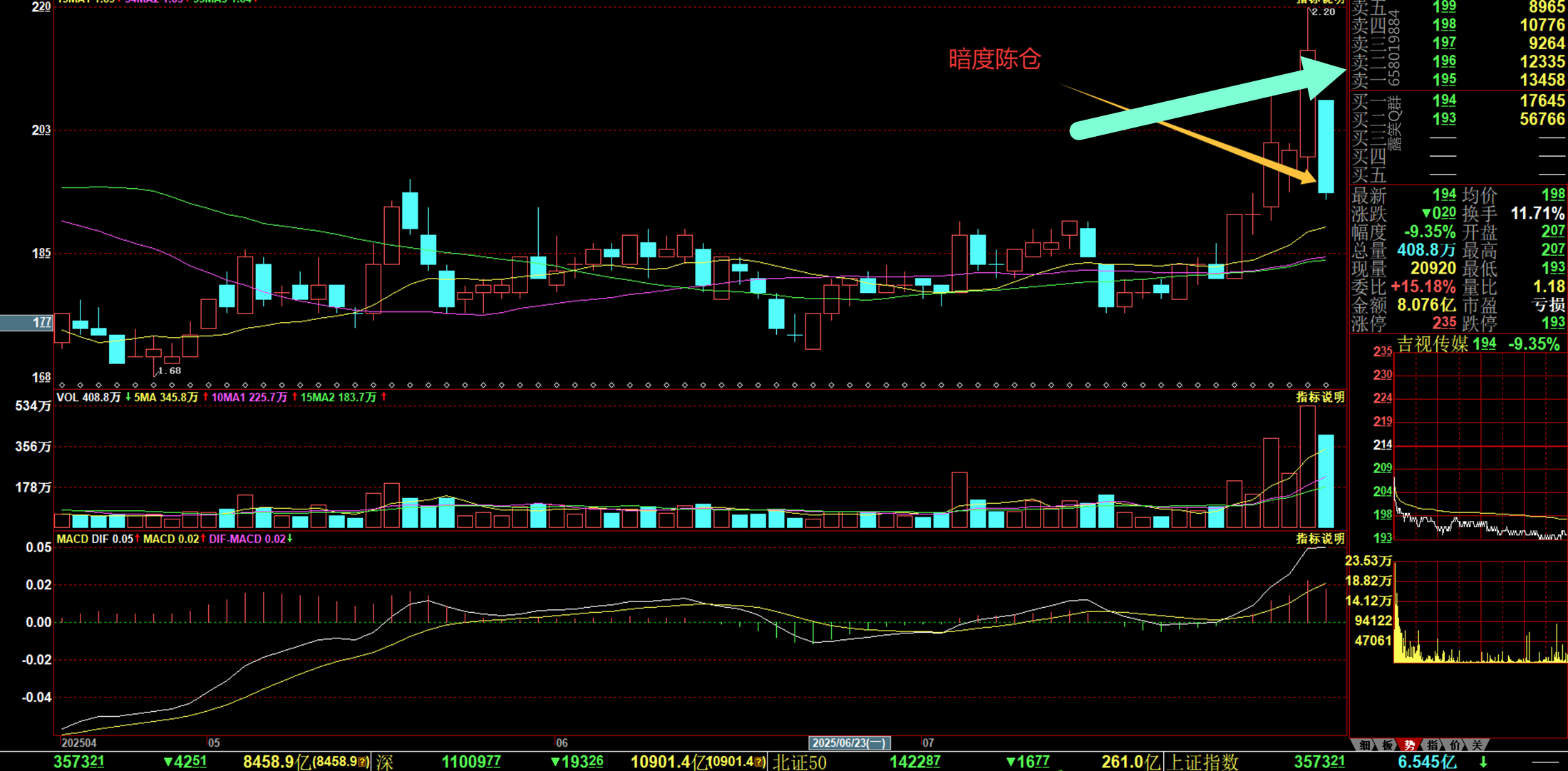The width and height of the screenshot is (1568, 771).
Task: Open 指标说明 link on the MACD panel
Action: (x=1320, y=539)
